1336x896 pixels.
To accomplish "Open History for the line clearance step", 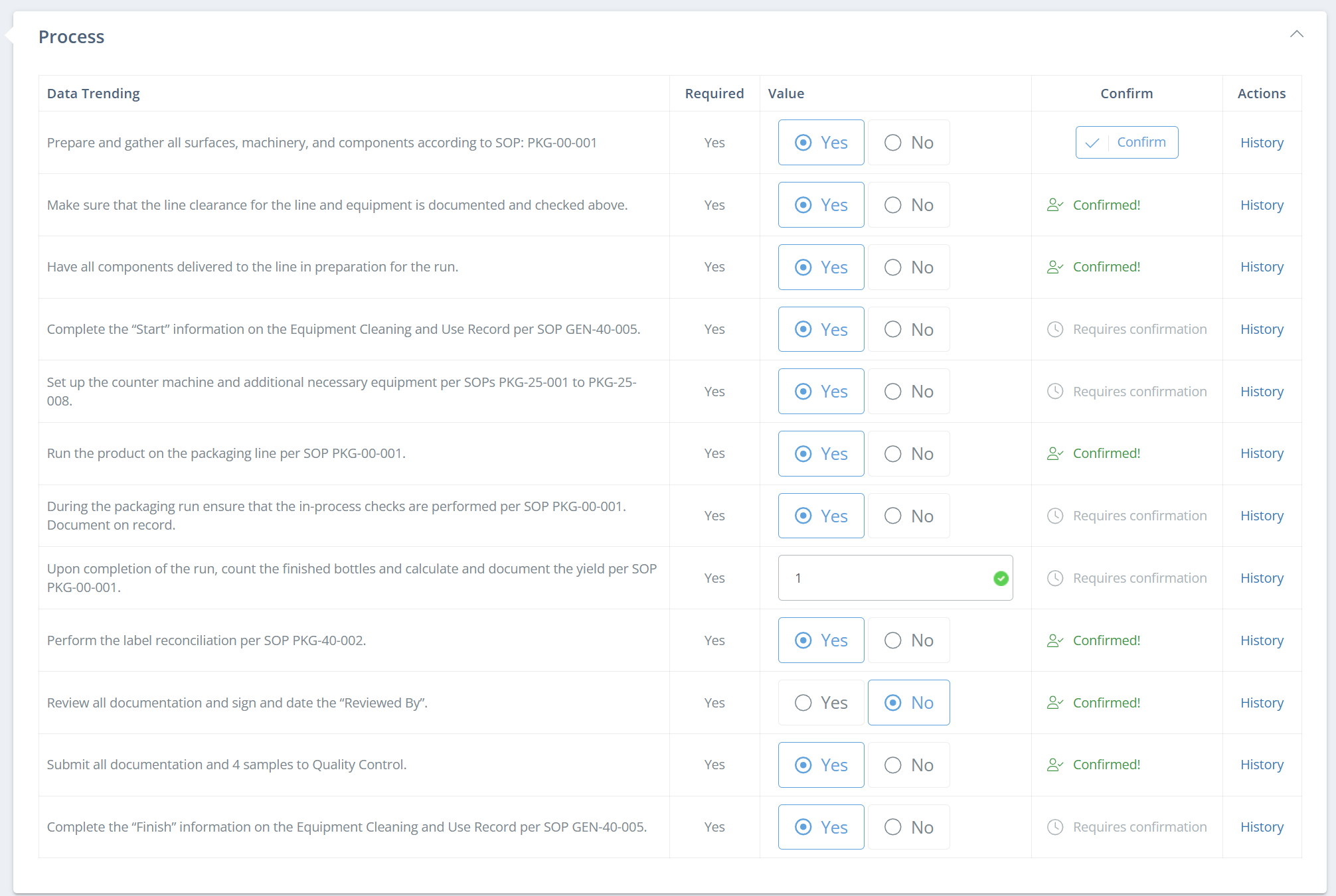I will (1261, 205).
